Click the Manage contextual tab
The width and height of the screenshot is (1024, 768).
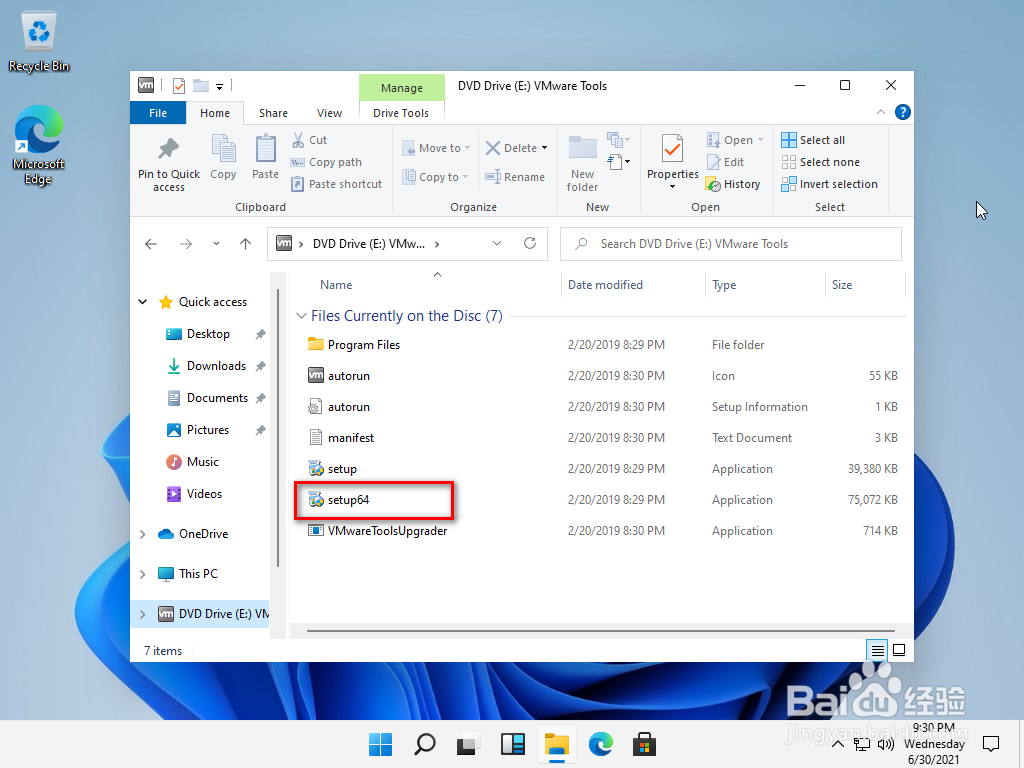point(402,88)
